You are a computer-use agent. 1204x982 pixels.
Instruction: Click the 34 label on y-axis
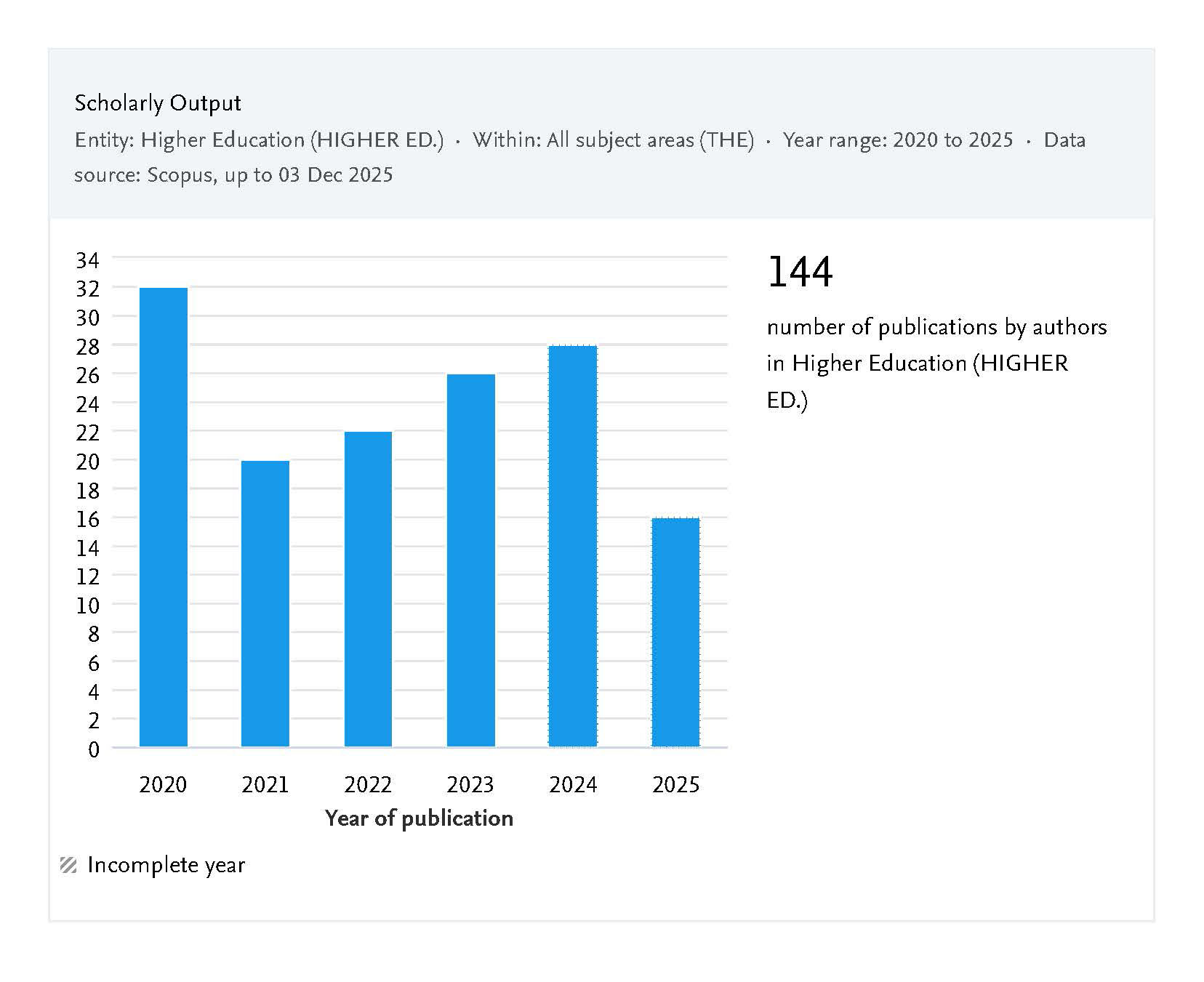(87, 259)
